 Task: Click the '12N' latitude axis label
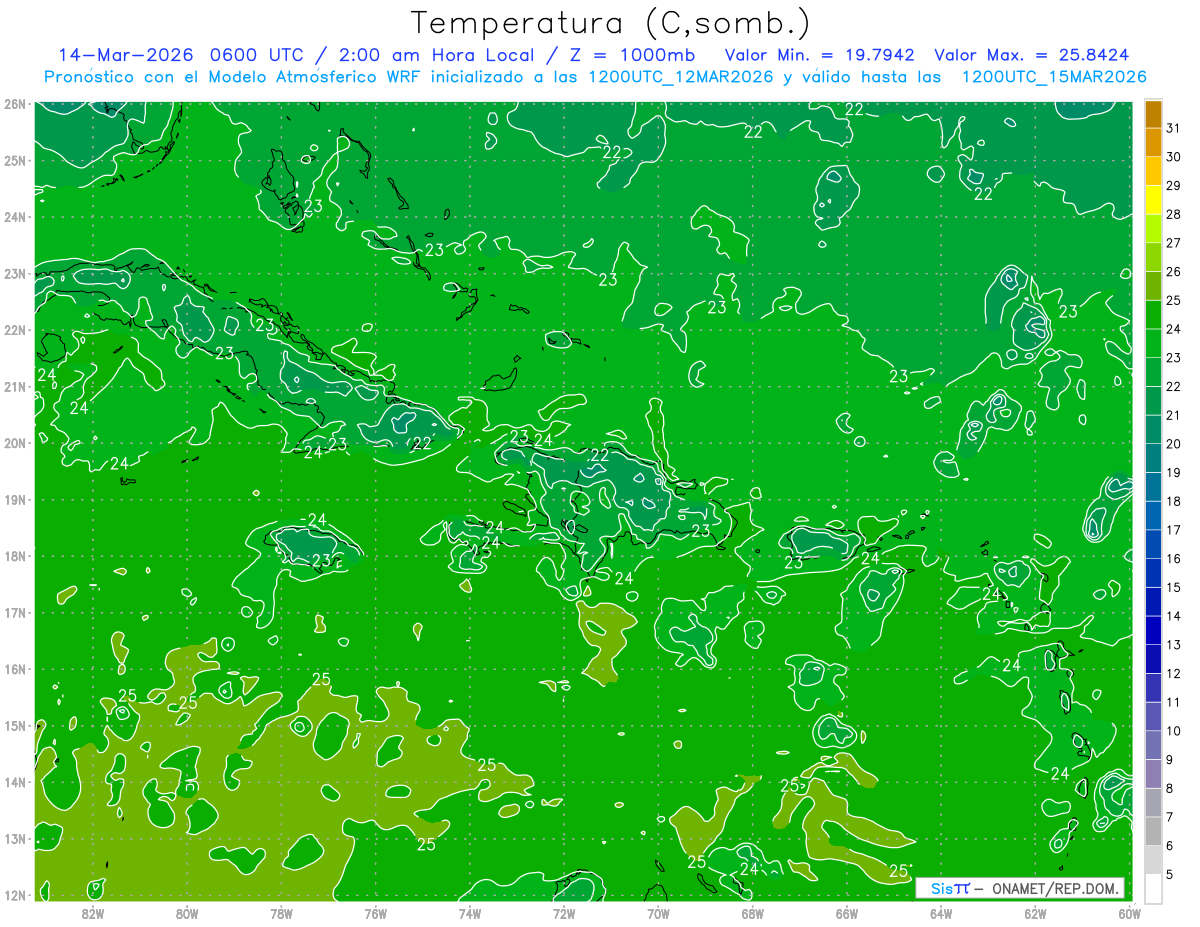click(x=14, y=895)
